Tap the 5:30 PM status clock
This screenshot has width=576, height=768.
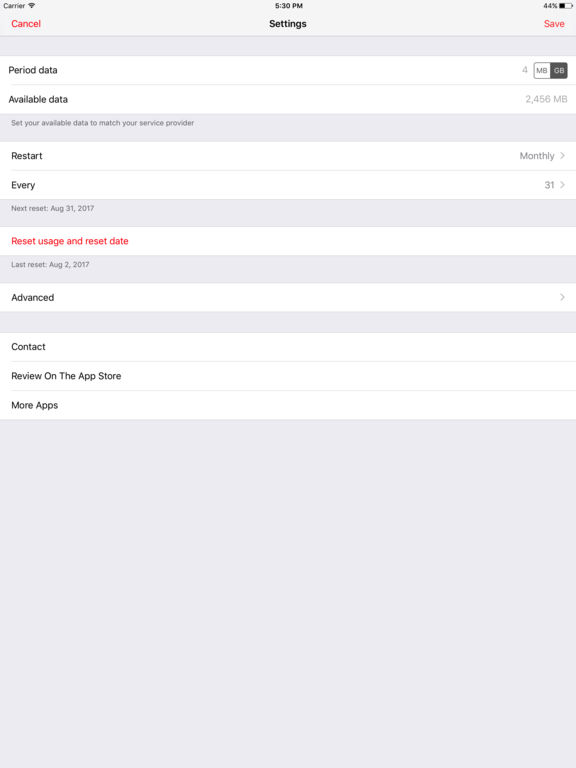point(288,6)
